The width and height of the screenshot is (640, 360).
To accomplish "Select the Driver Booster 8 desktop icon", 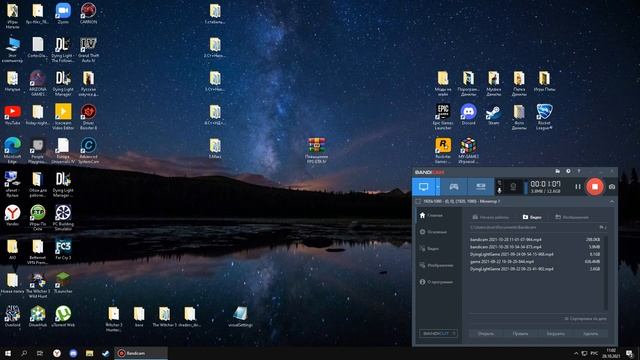I will [x=88, y=117].
